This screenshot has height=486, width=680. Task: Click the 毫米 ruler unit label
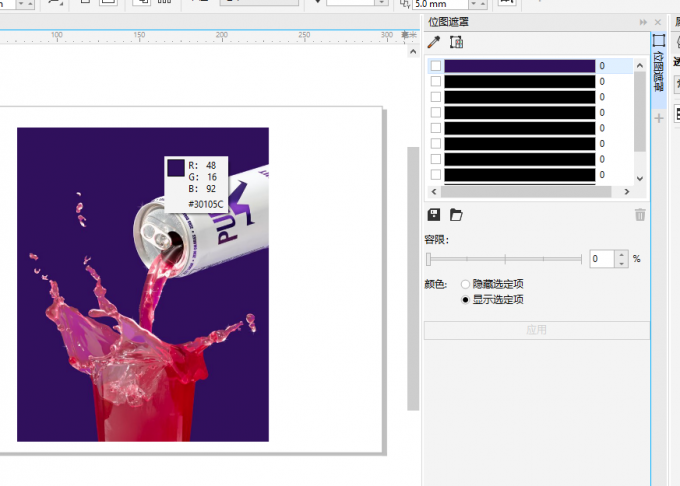[409, 35]
